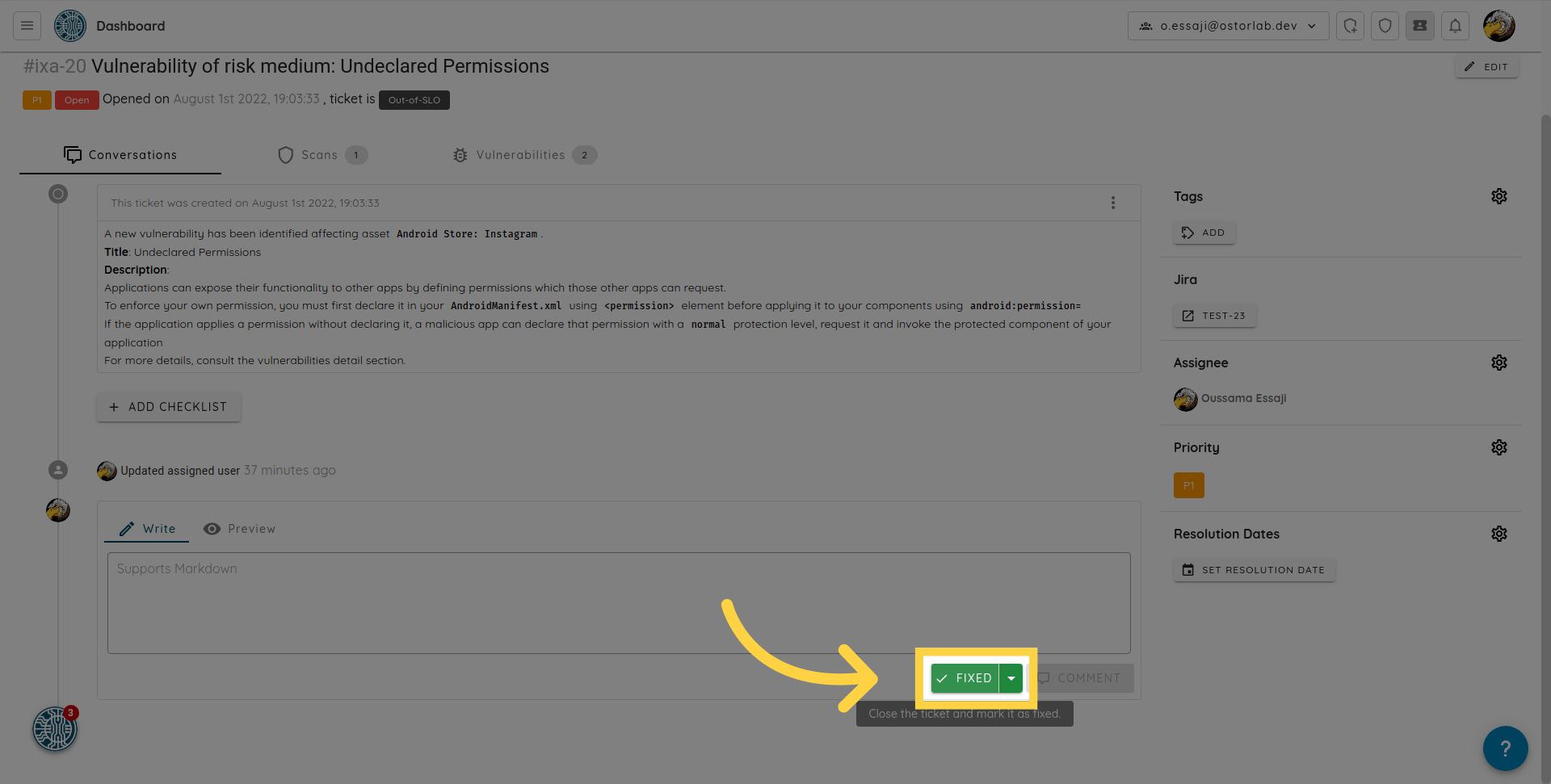This screenshot has width=1551, height=784.
Task: Click the Supports Markdown comment field
Action: 618,602
